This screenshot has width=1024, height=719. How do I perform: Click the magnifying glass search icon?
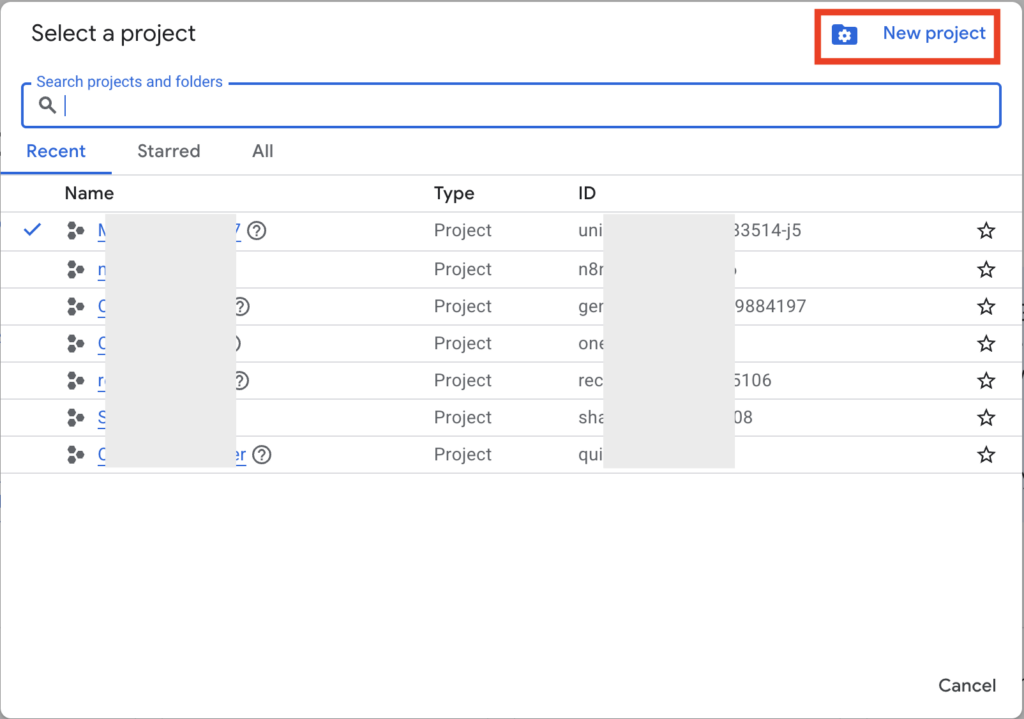pos(47,105)
